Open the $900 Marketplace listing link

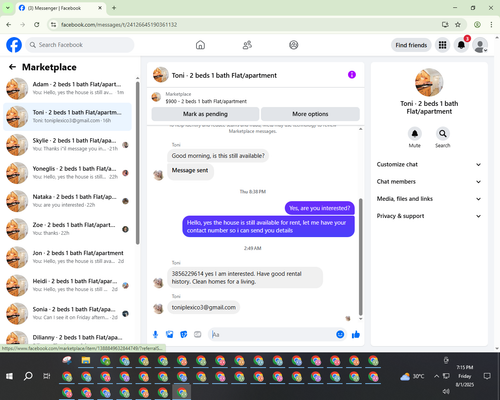pyautogui.click(x=206, y=101)
